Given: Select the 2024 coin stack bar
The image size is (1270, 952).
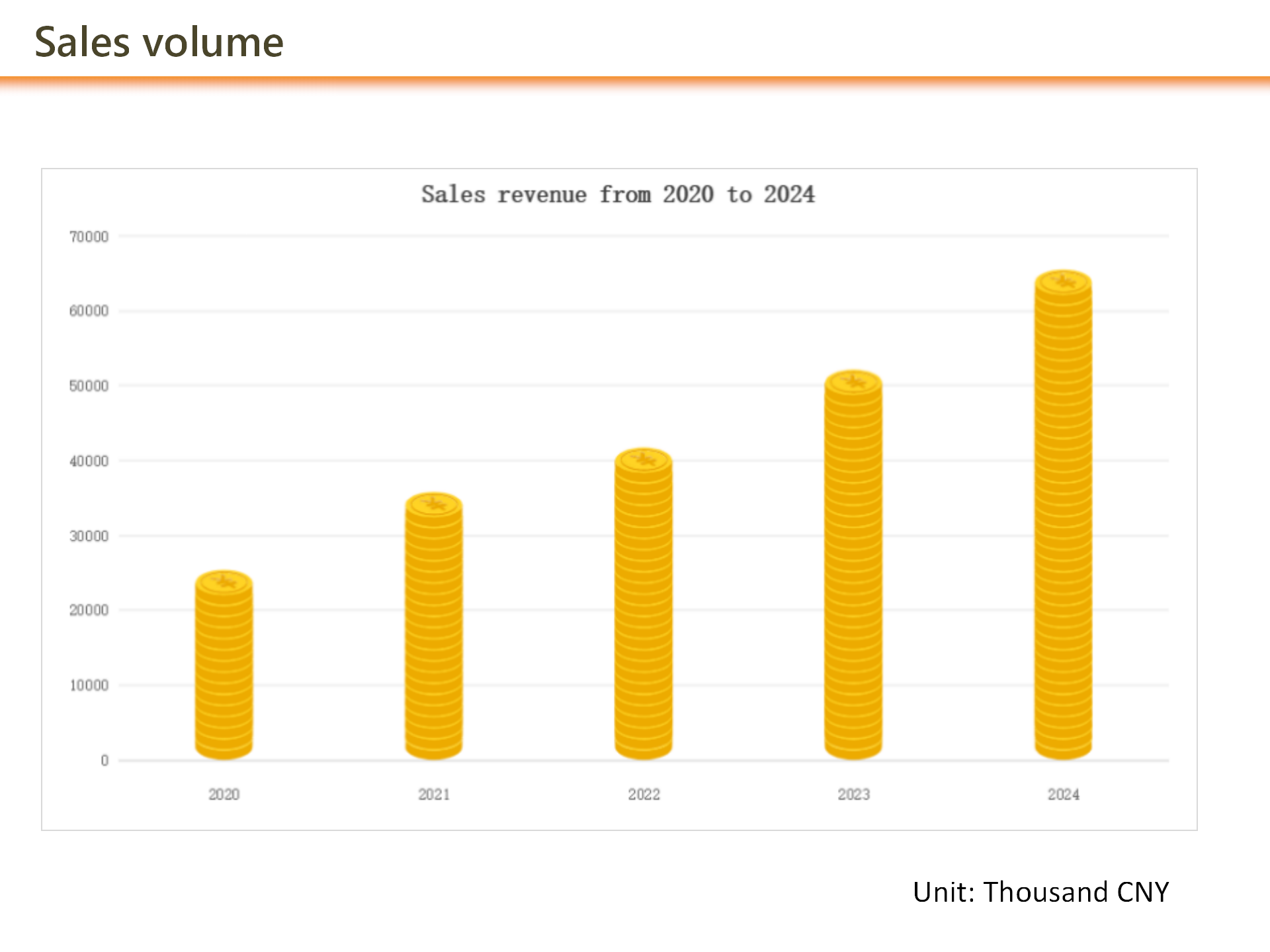Looking at the screenshot, I should click(1063, 514).
